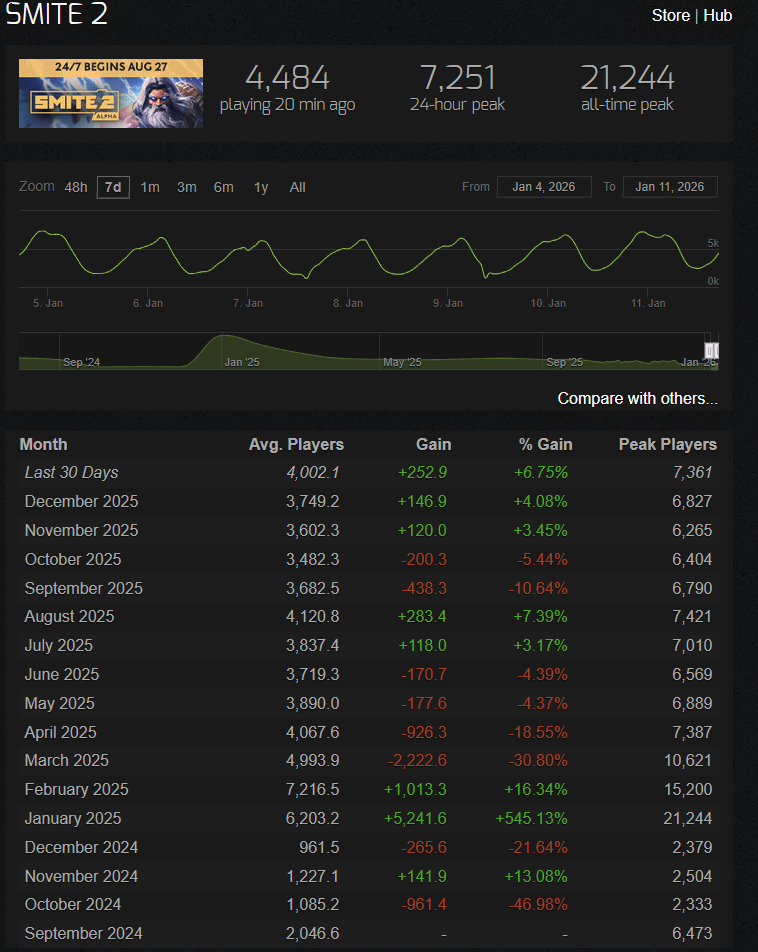Click the +6.75% gain value

(541, 472)
